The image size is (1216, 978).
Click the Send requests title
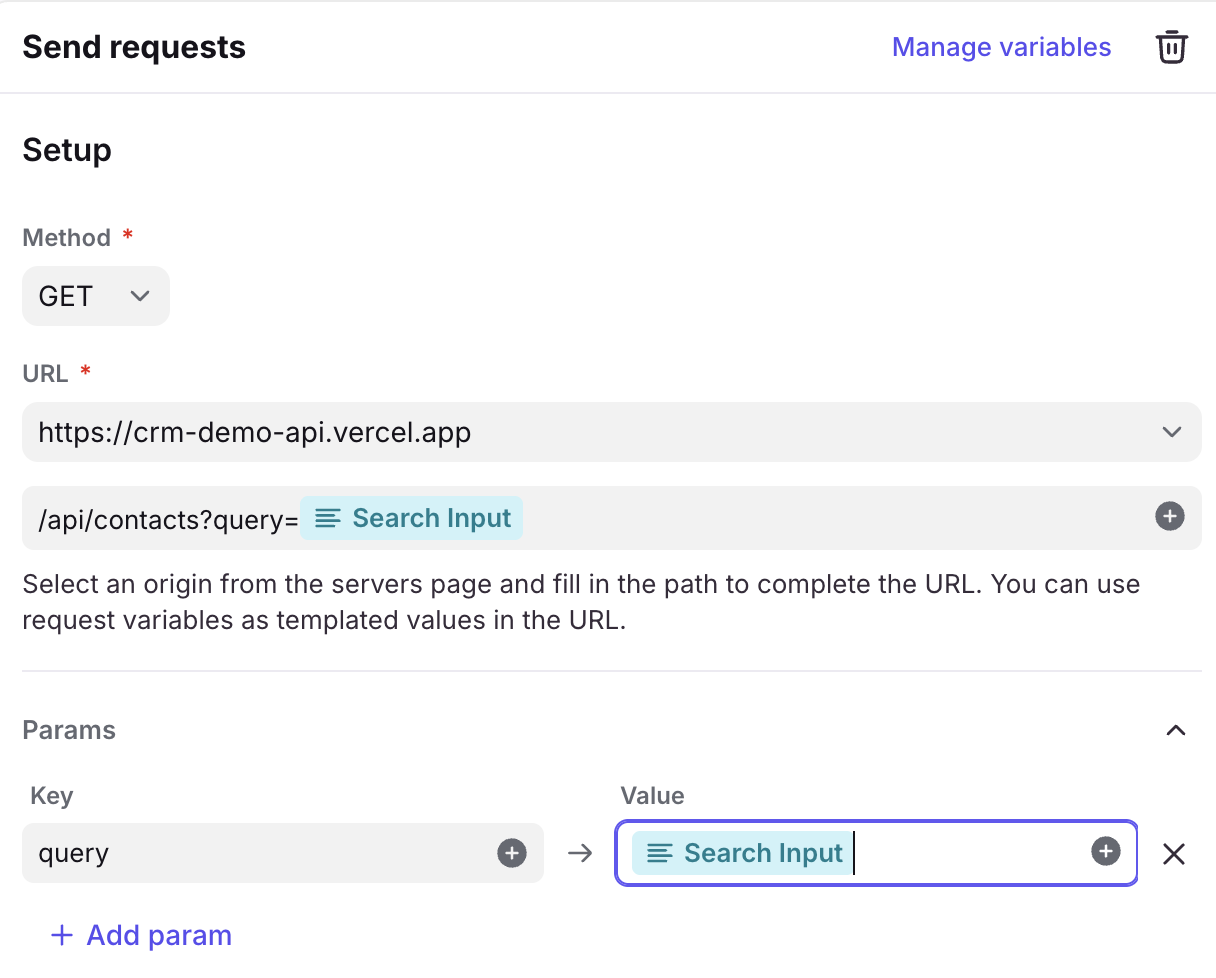coord(134,47)
